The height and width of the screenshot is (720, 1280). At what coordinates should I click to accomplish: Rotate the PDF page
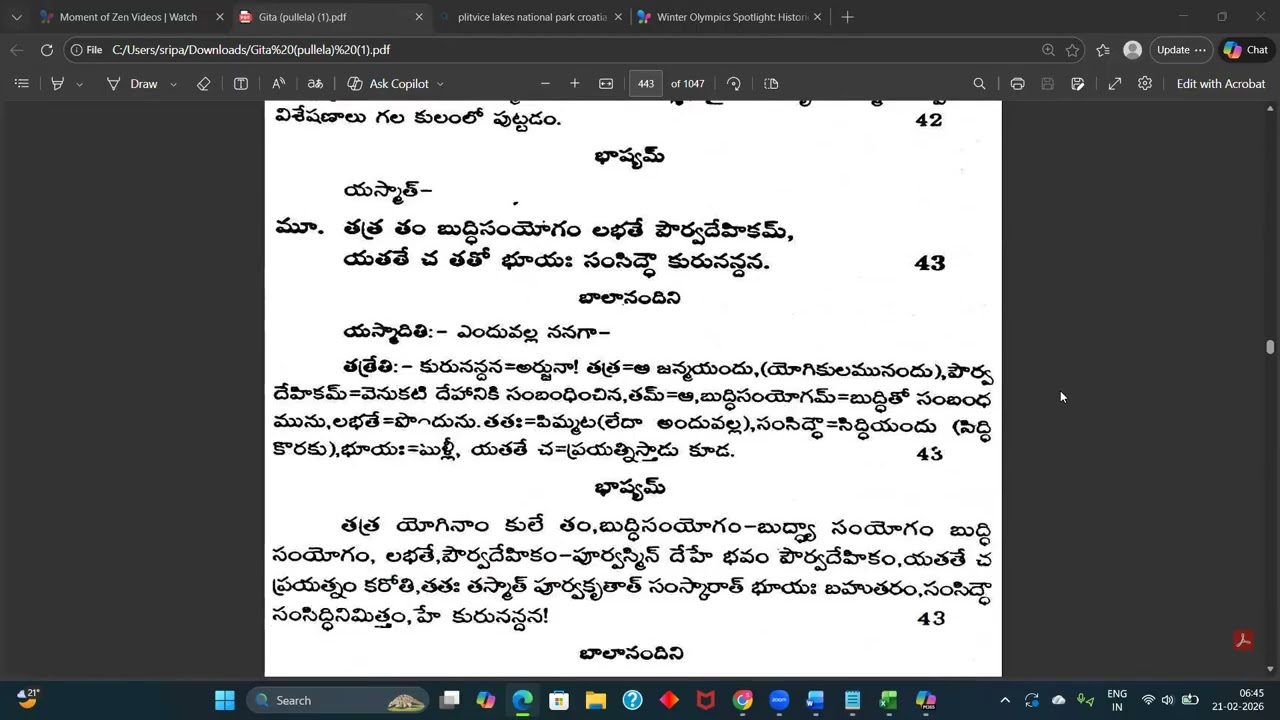coord(734,84)
